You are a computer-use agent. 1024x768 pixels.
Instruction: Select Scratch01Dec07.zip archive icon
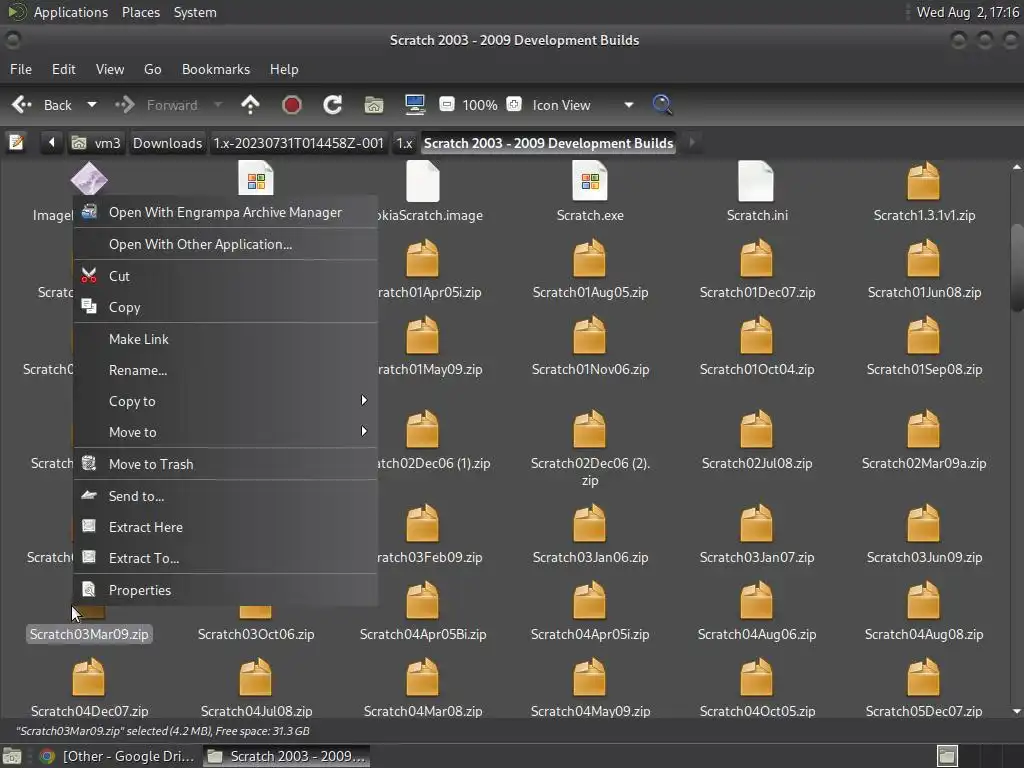(x=756, y=258)
